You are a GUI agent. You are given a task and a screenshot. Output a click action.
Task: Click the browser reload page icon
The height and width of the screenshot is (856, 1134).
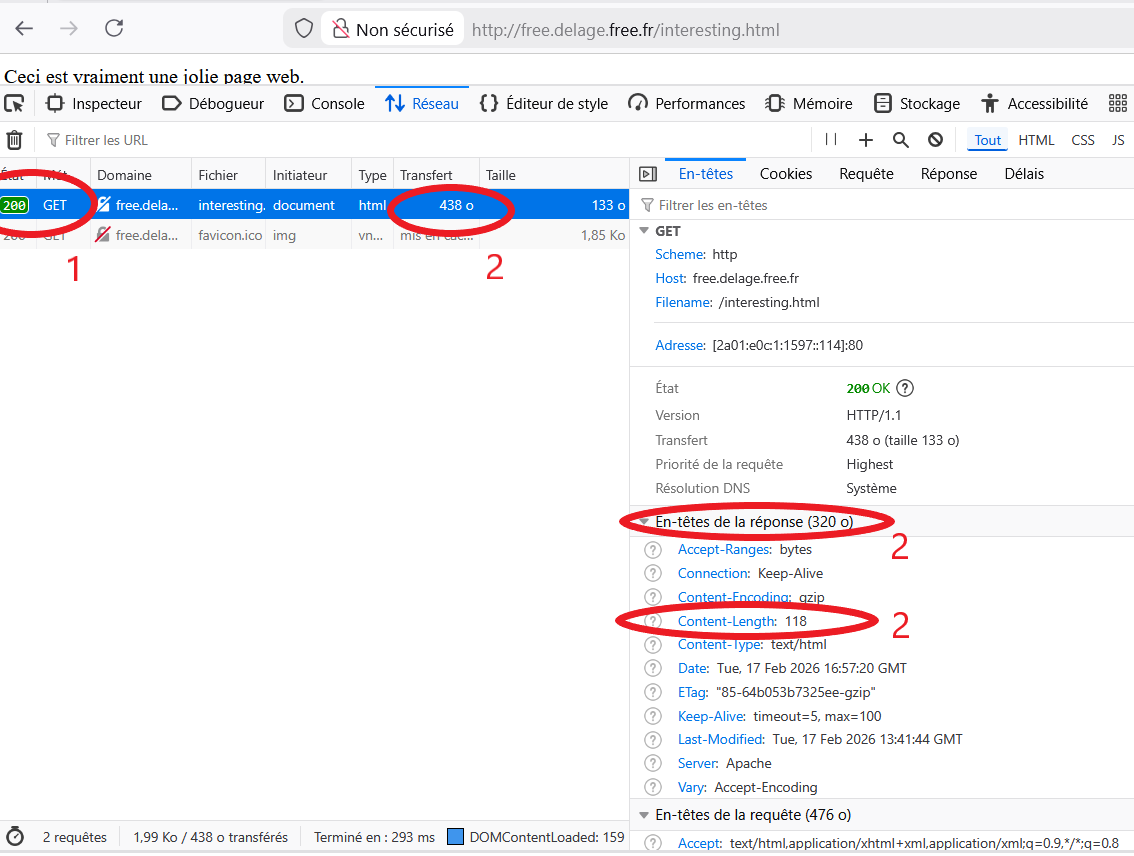coord(114,29)
